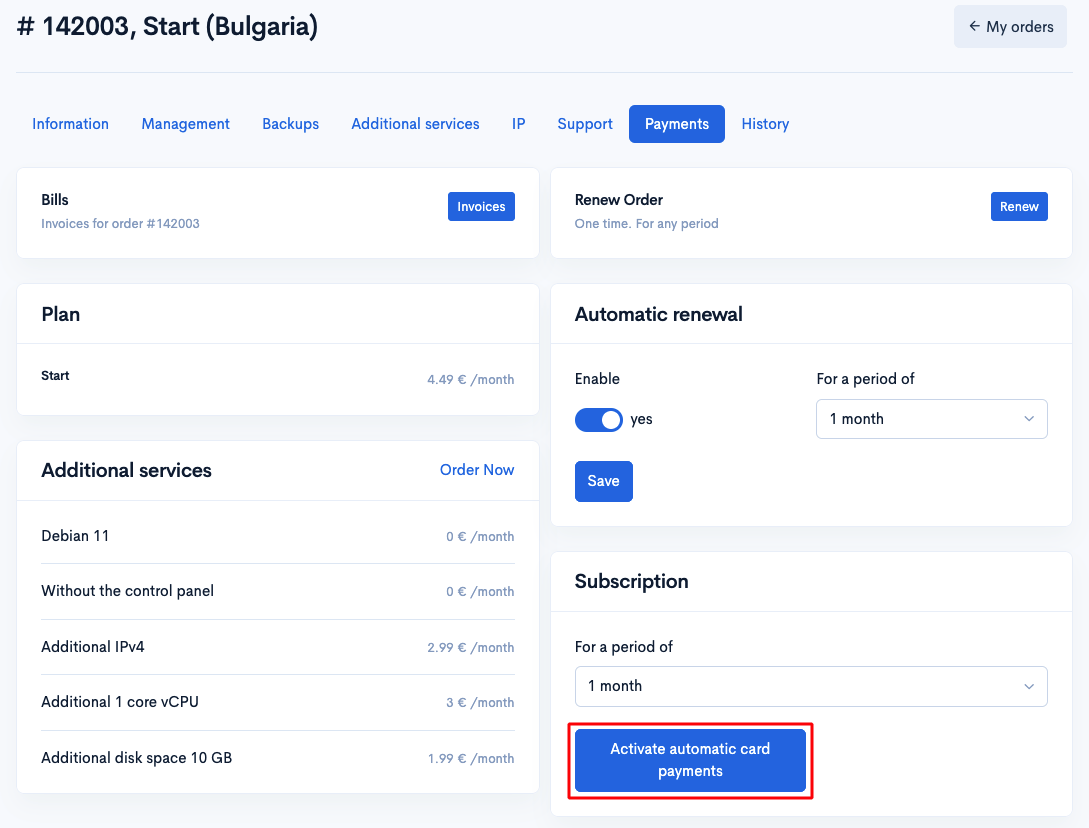Save the automatic renewal settings
Image resolution: width=1089 pixels, height=828 pixels.
[x=604, y=481]
